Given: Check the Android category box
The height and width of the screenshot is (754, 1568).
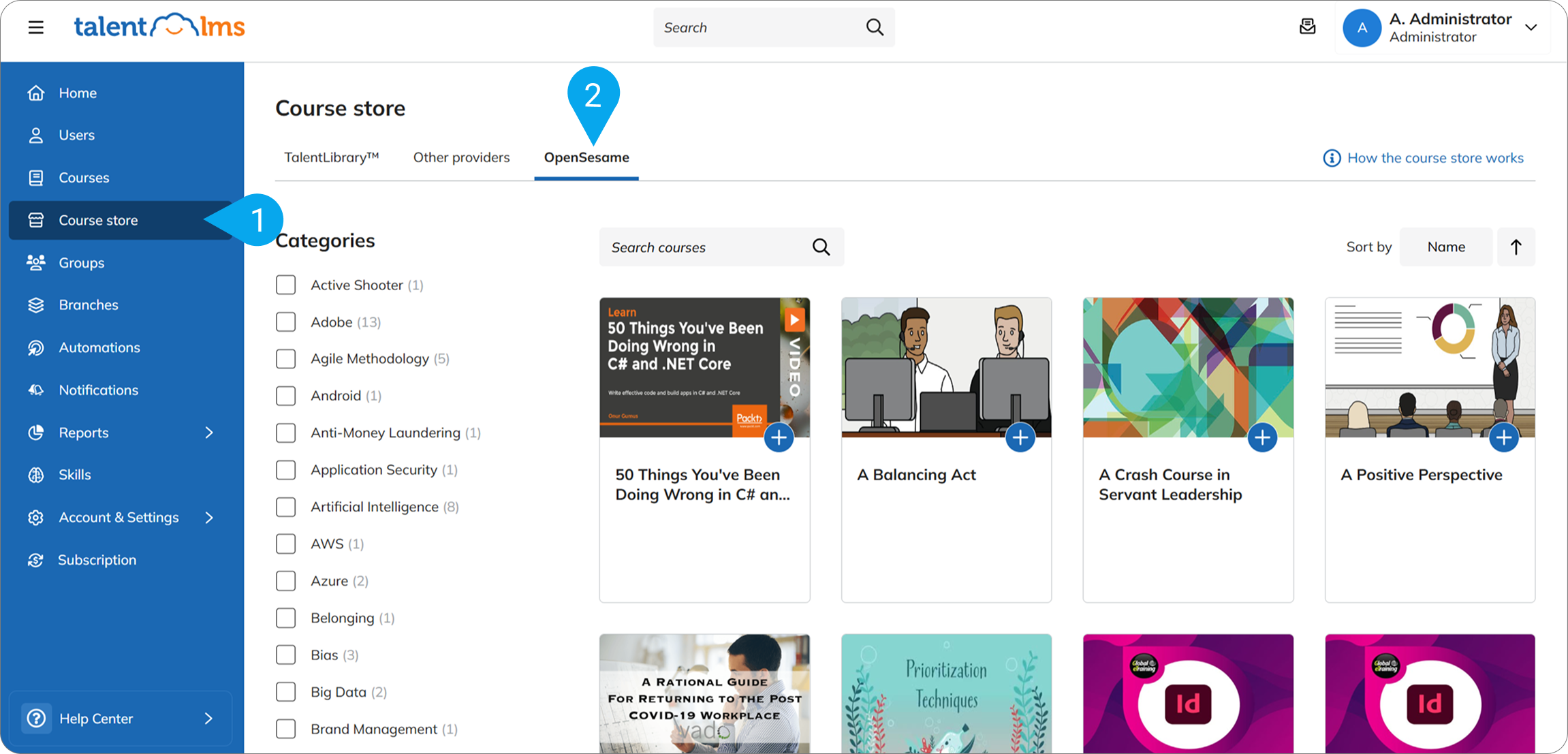Looking at the screenshot, I should pyautogui.click(x=286, y=396).
